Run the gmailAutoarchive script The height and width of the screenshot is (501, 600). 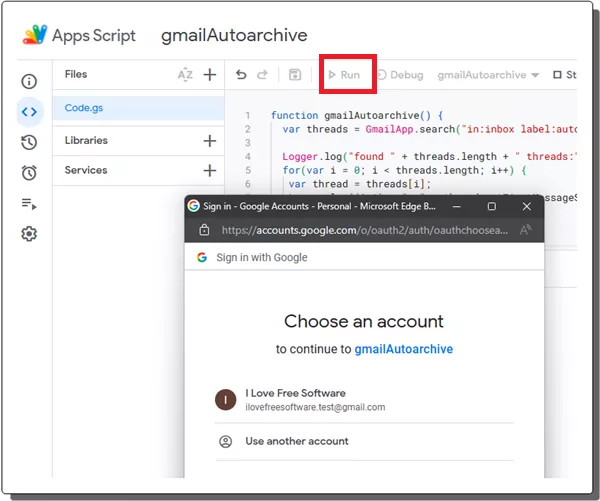[346, 75]
